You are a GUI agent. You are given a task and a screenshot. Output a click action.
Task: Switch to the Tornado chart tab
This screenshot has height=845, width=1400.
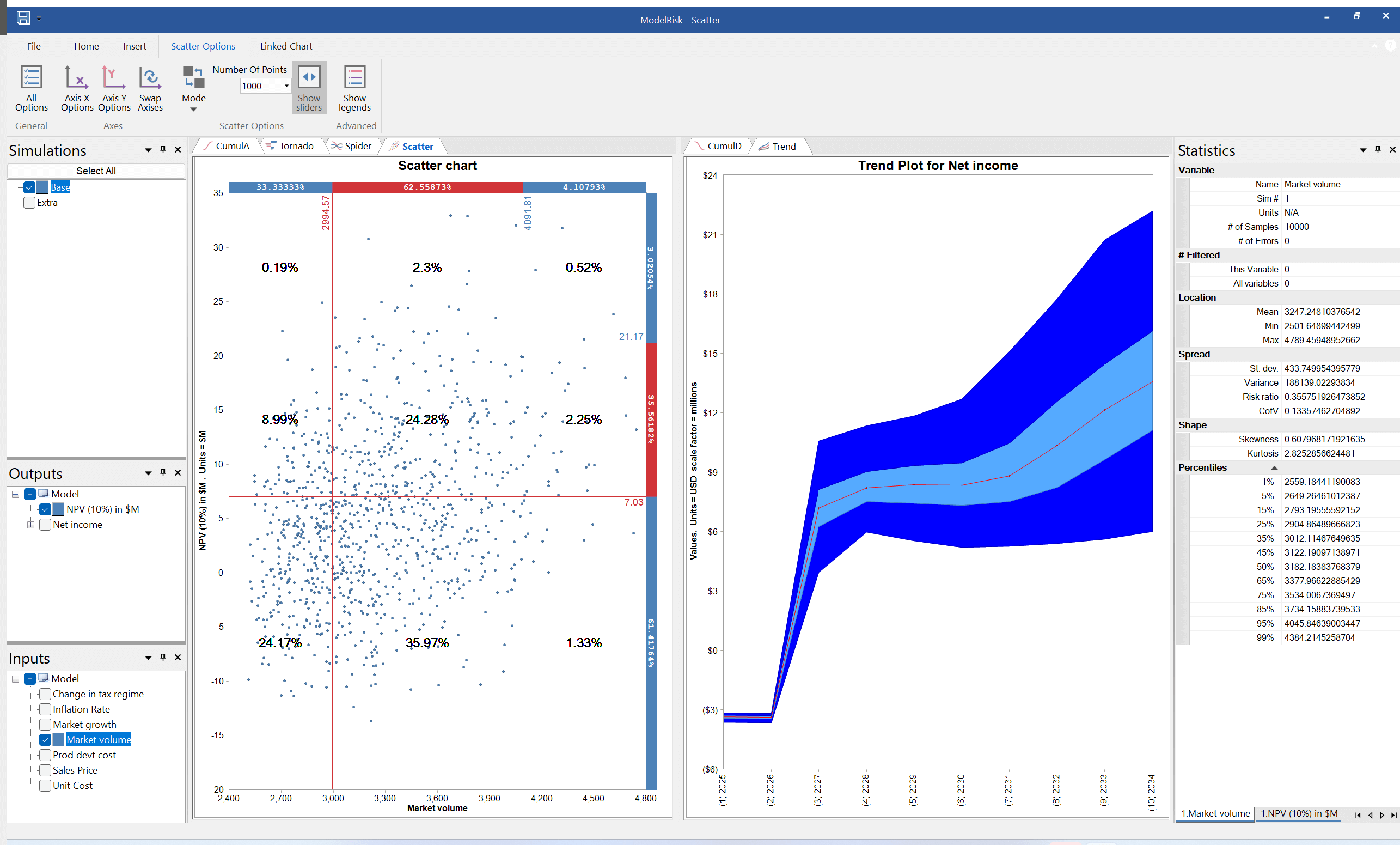pyautogui.click(x=292, y=145)
